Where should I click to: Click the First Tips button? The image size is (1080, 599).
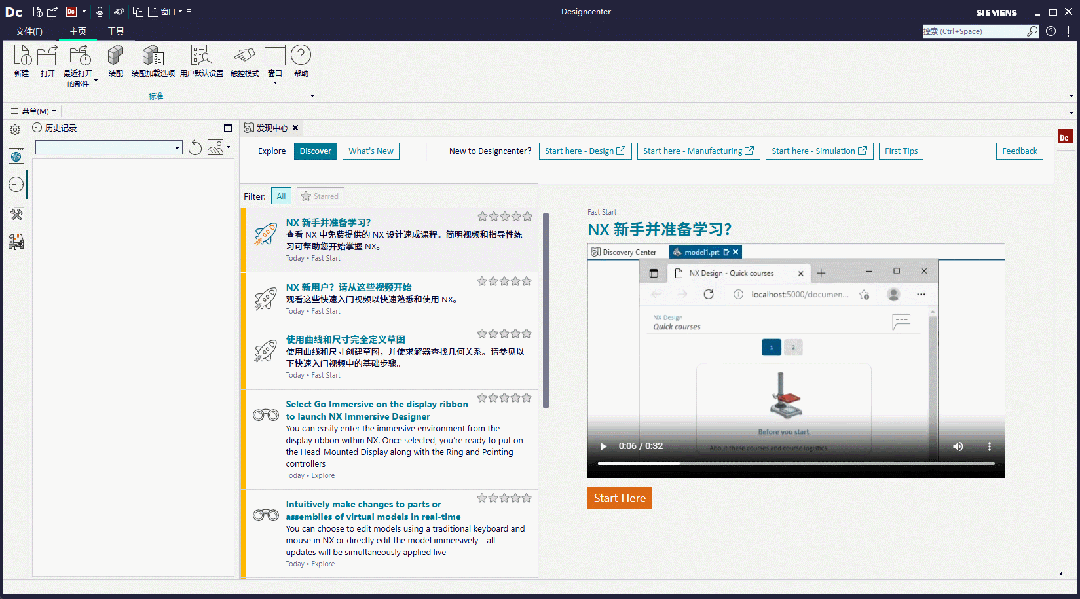tap(901, 151)
